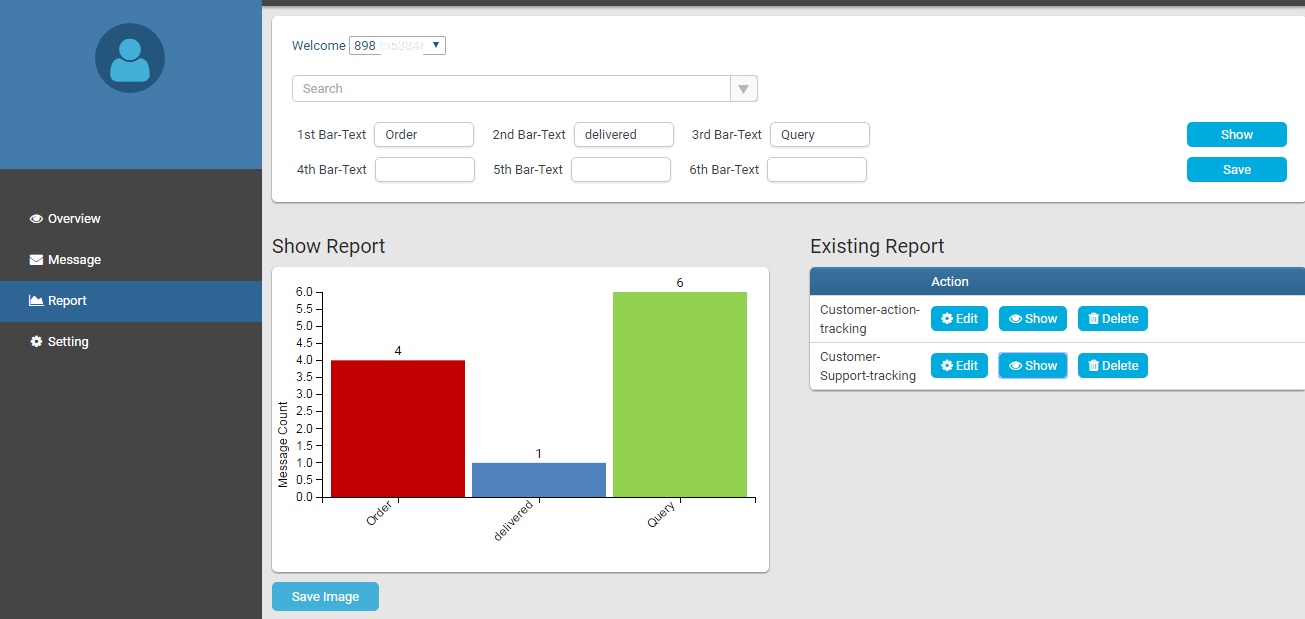Click the 2nd Bar-Text field containing delivered
The height and width of the screenshot is (619, 1305).
click(x=623, y=135)
